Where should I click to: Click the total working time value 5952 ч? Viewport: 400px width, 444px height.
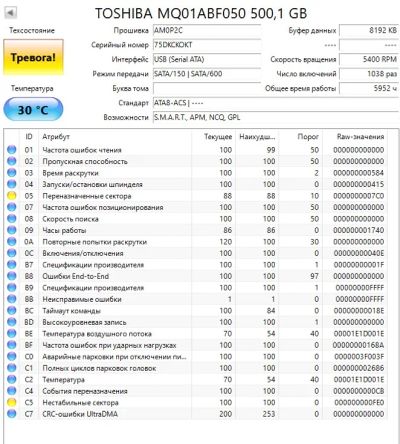(369, 89)
